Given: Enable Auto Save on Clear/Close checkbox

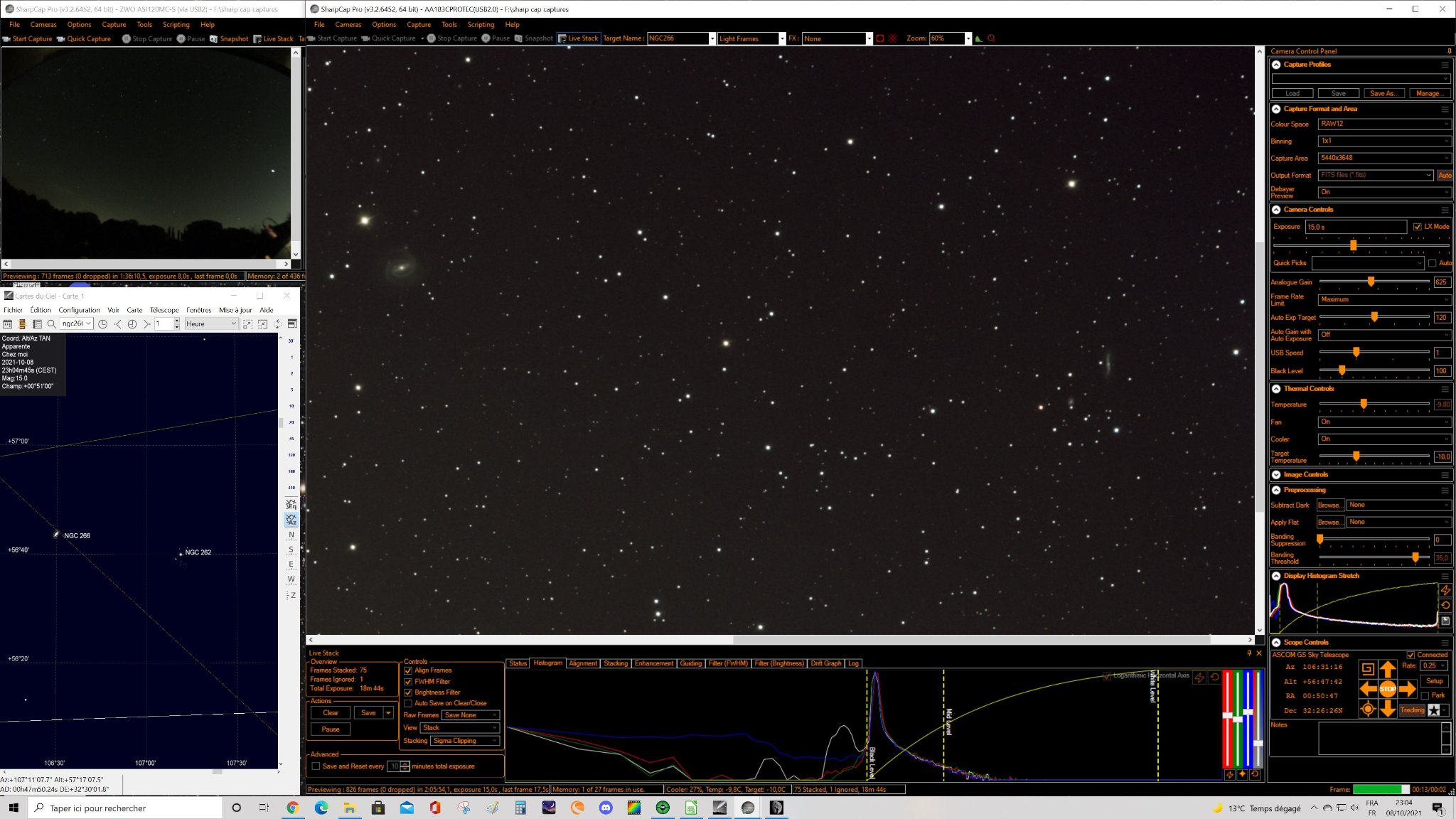Looking at the screenshot, I should pyautogui.click(x=408, y=703).
